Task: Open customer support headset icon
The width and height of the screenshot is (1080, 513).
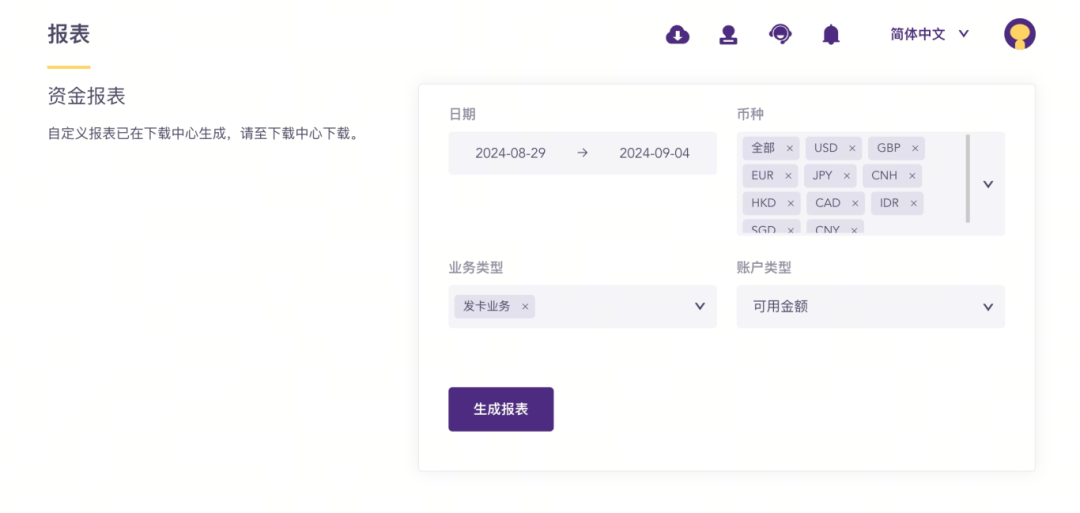Action: 780,34
